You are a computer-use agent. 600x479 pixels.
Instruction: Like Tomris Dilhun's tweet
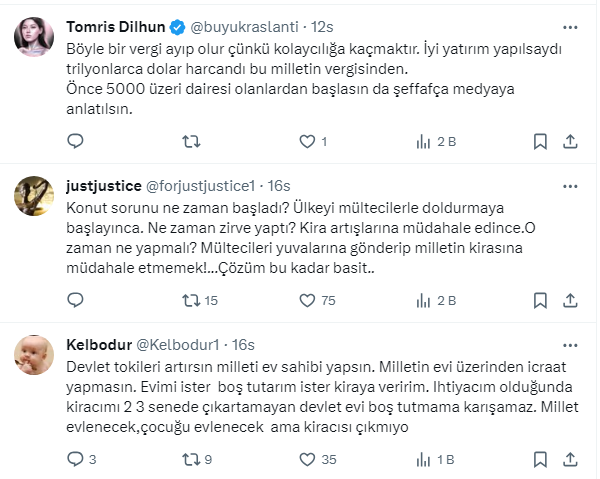coord(305,141)
